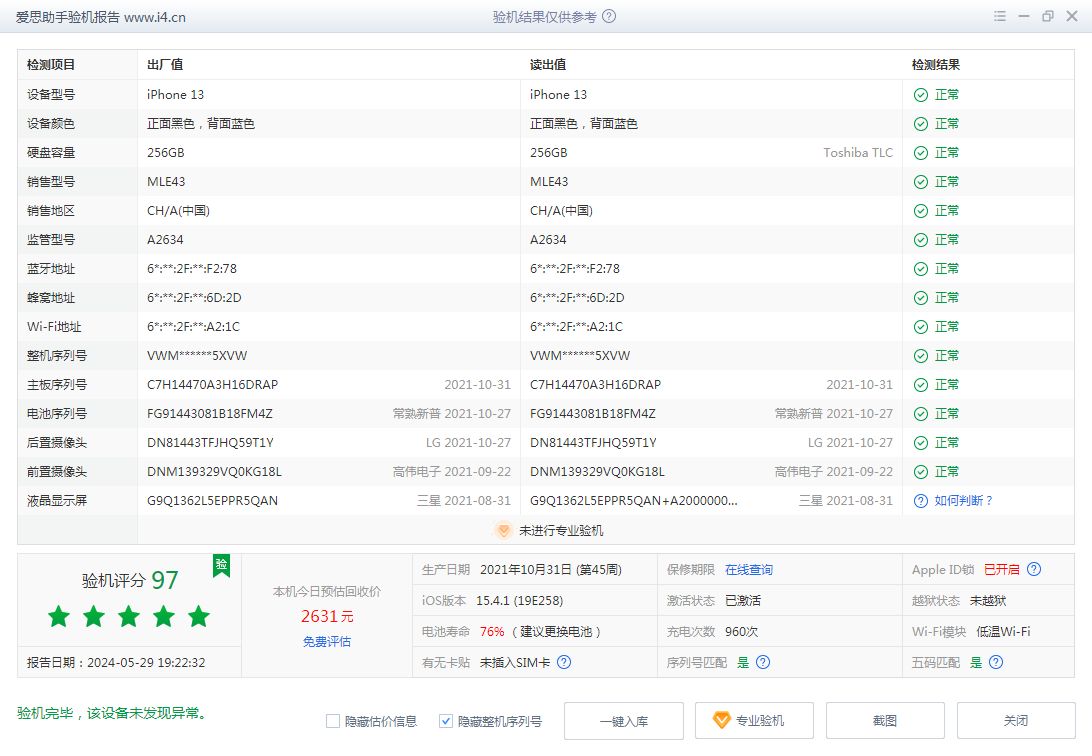Uncheck the 隐藏整机序列号 checkbox
This screenshot has width=1092, height=756.
[x=446, y=721]
